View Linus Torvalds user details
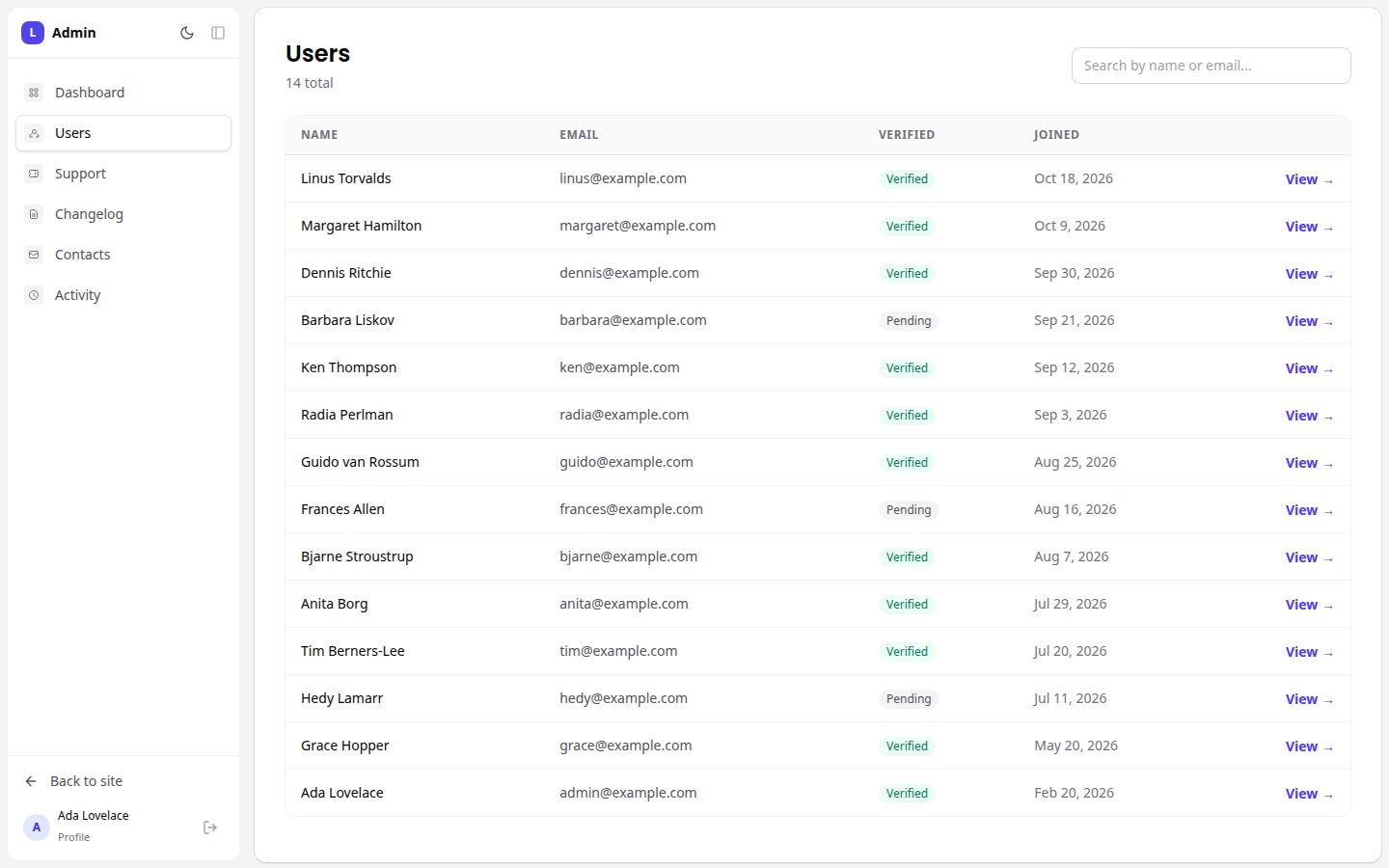The height and width of the screenshot is (868, 1389). point(1309,179)
